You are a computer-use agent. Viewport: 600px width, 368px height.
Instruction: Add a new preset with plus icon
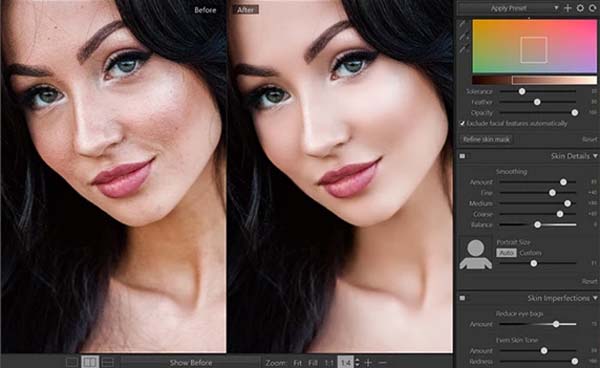pos(567,8)
